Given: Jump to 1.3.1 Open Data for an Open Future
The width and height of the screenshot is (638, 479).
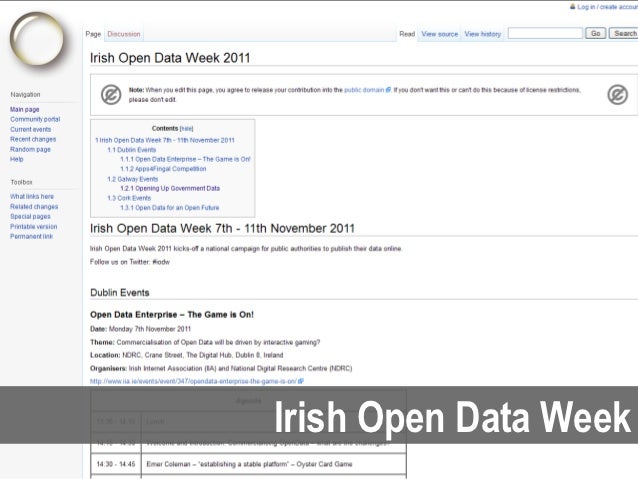Looking at the screenshot, I should coord(169,208).
